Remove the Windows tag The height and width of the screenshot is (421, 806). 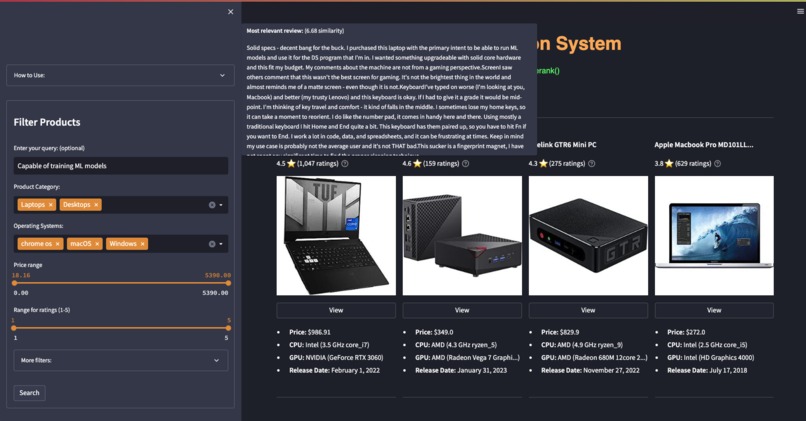(142, 244)
